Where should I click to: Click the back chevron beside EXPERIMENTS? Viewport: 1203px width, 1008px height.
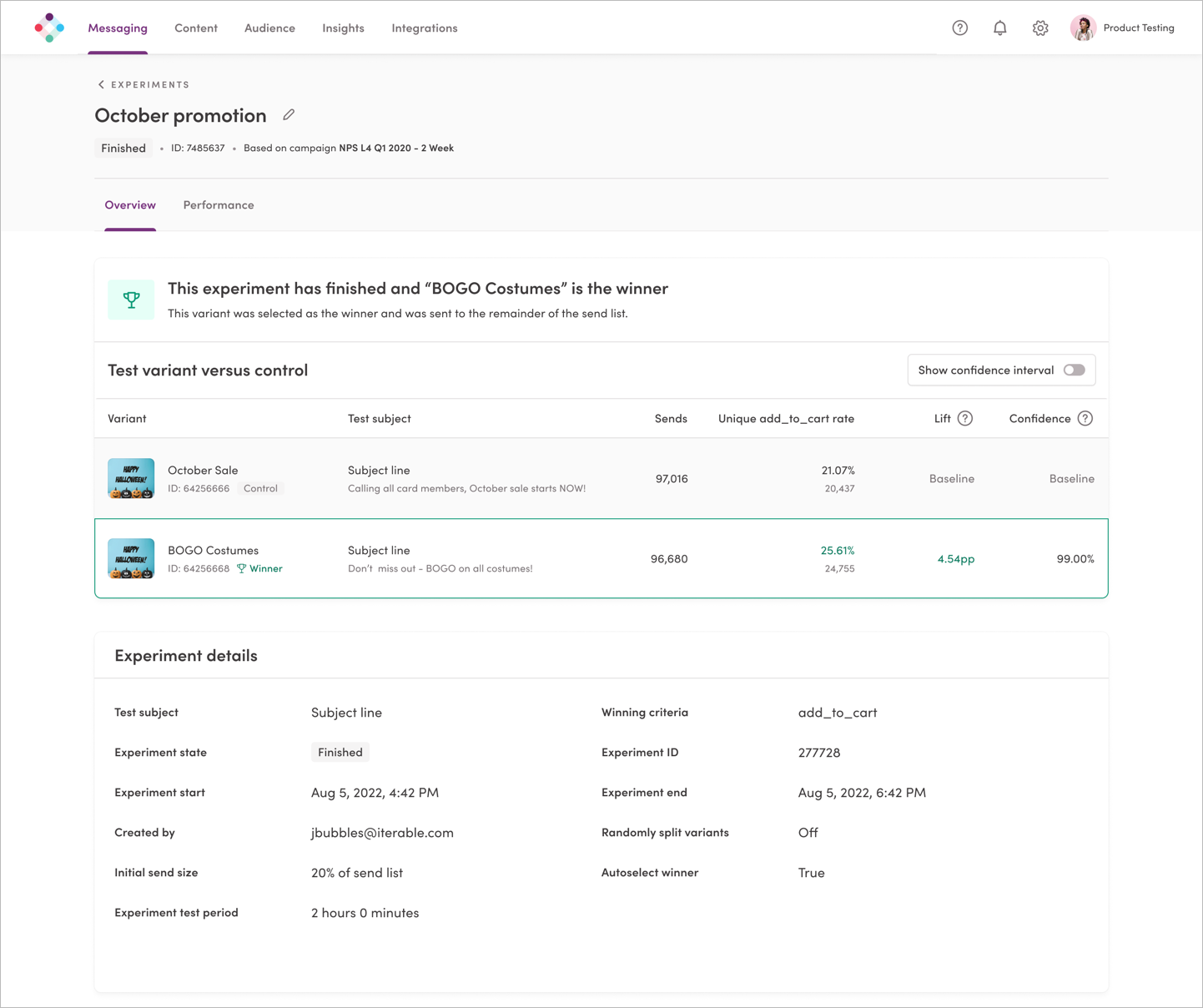(101, 84)
